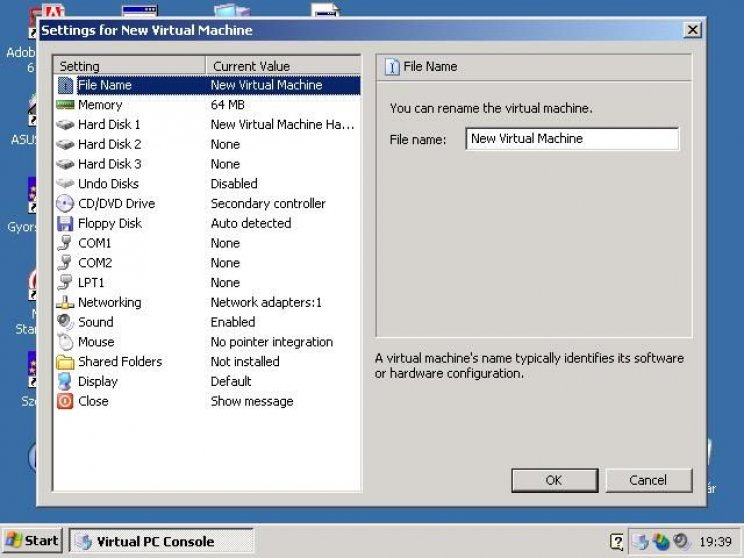744x558 pixels.
Task: Select the Shared Folders setting
Action: [x=207, y=362]
